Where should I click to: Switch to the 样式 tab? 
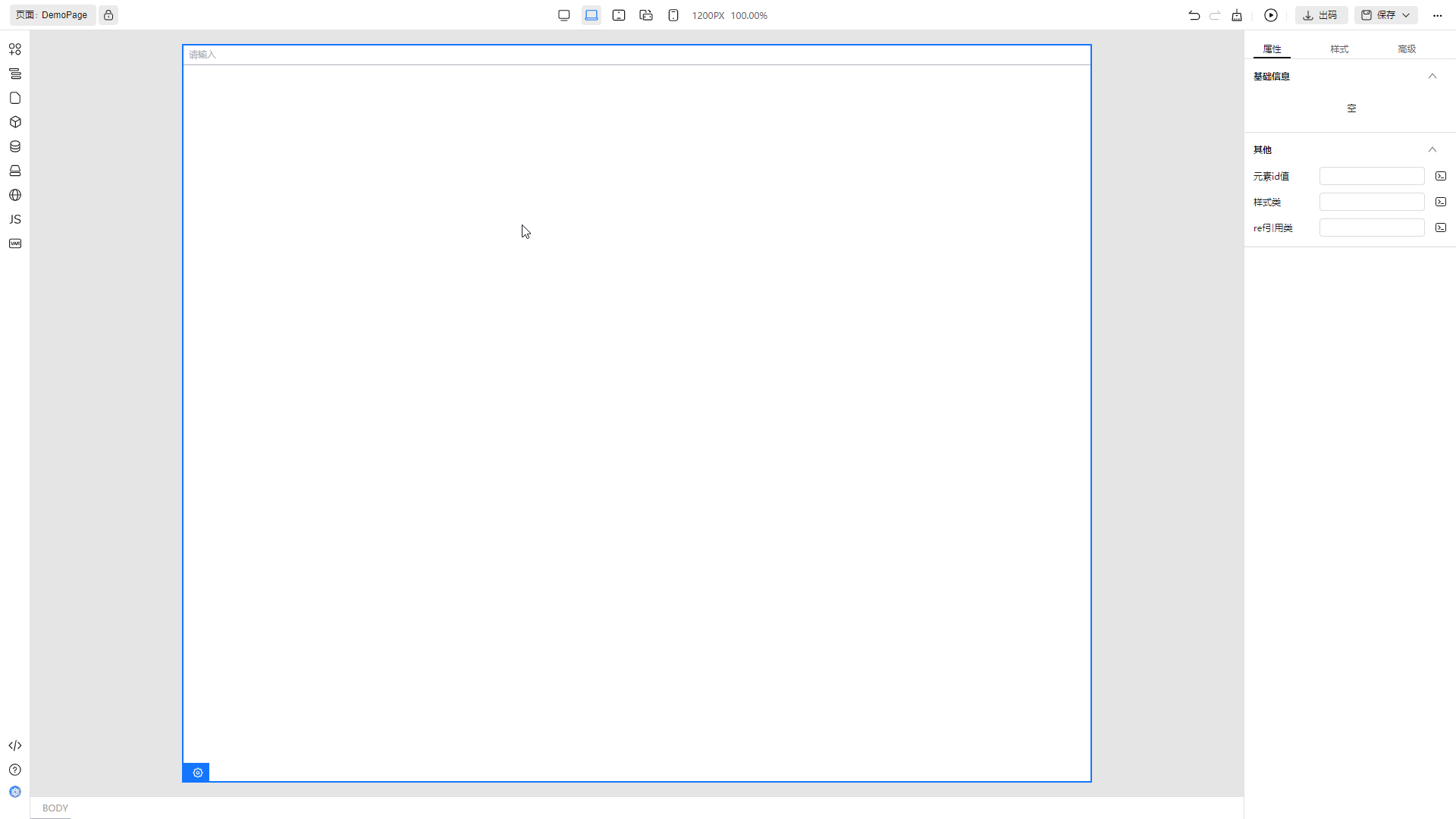[x=1339, y=49]
